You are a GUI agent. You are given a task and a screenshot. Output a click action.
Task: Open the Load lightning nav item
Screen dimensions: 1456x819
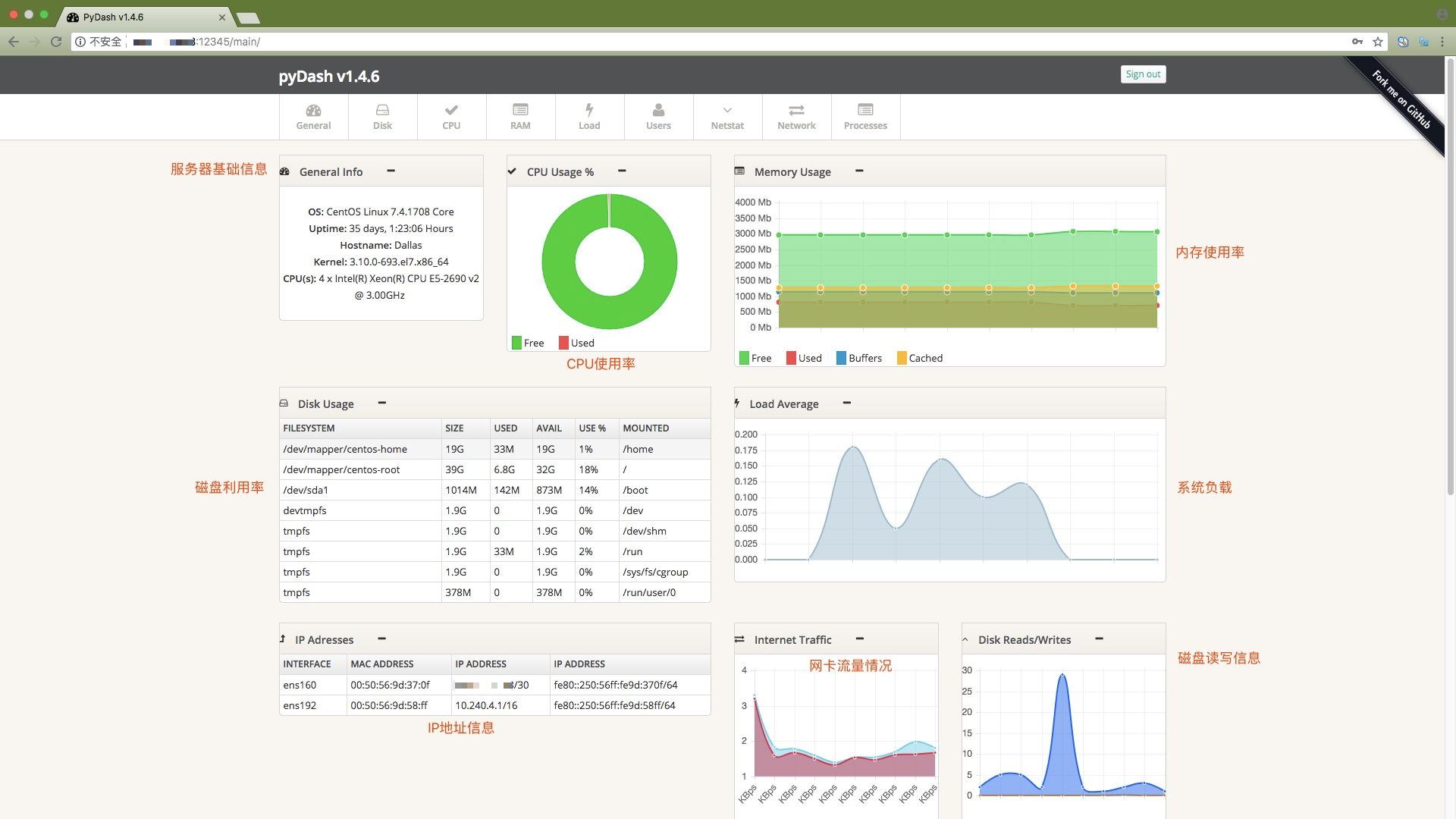click(589, 117)
